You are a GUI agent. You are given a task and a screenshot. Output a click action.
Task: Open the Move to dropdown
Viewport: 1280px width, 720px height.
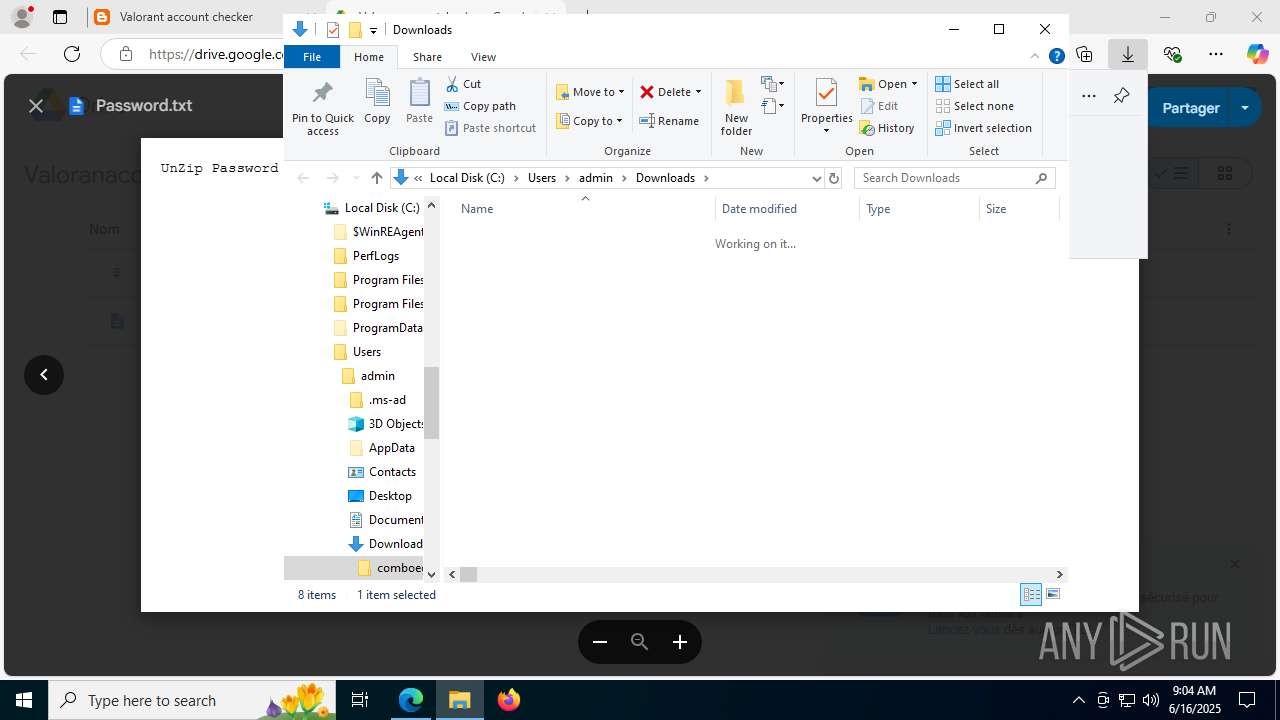click(590, 92)
